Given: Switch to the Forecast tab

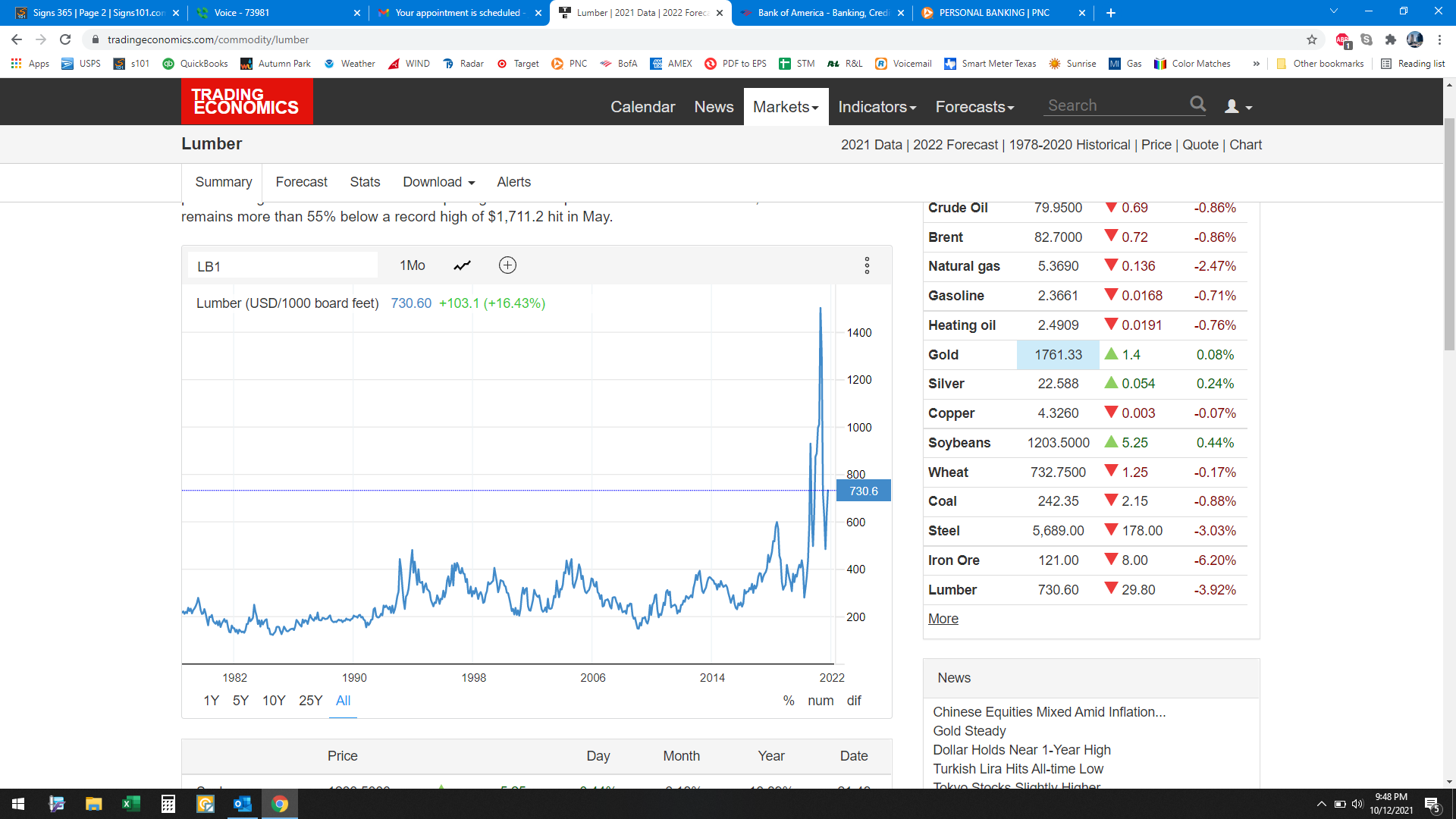Looking at the screenshot, I should [301, 182].
